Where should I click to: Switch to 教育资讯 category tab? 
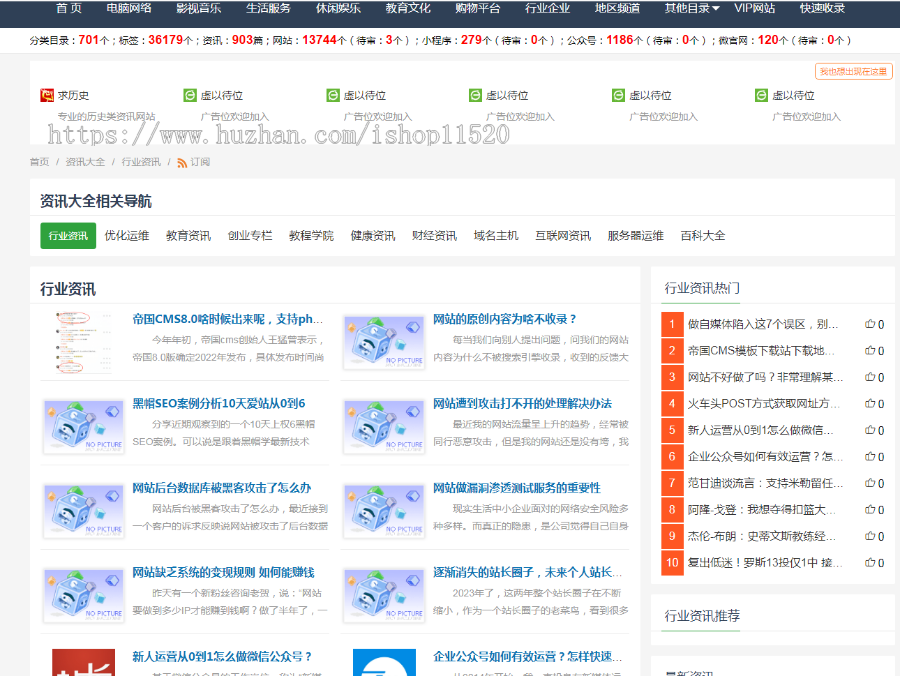point(188,236)
